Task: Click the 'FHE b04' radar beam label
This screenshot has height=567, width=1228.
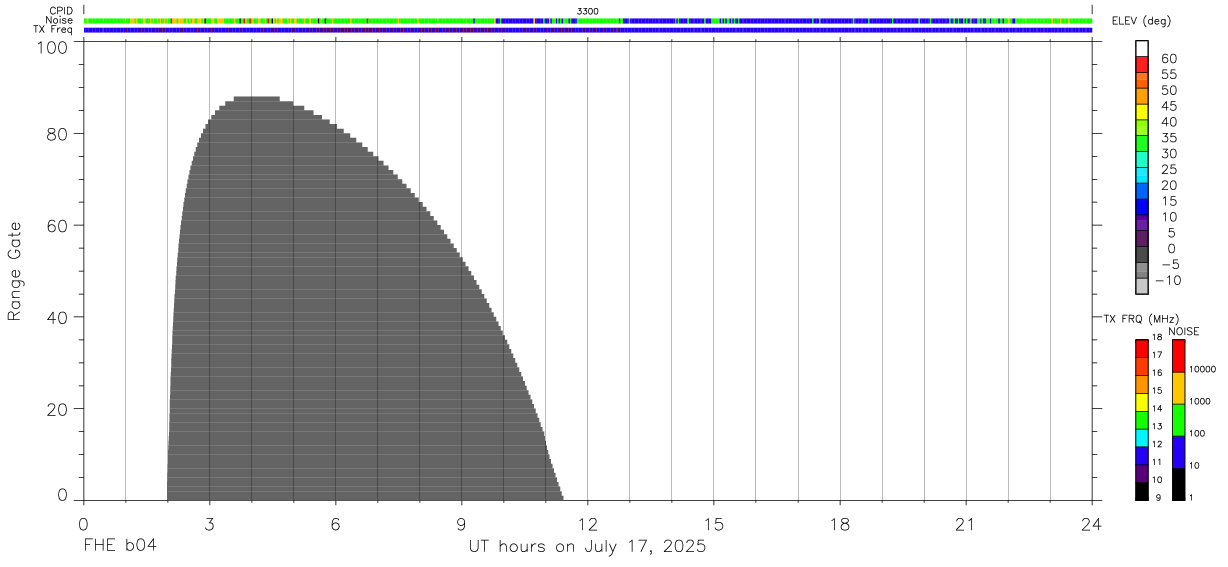Action: 119,547
